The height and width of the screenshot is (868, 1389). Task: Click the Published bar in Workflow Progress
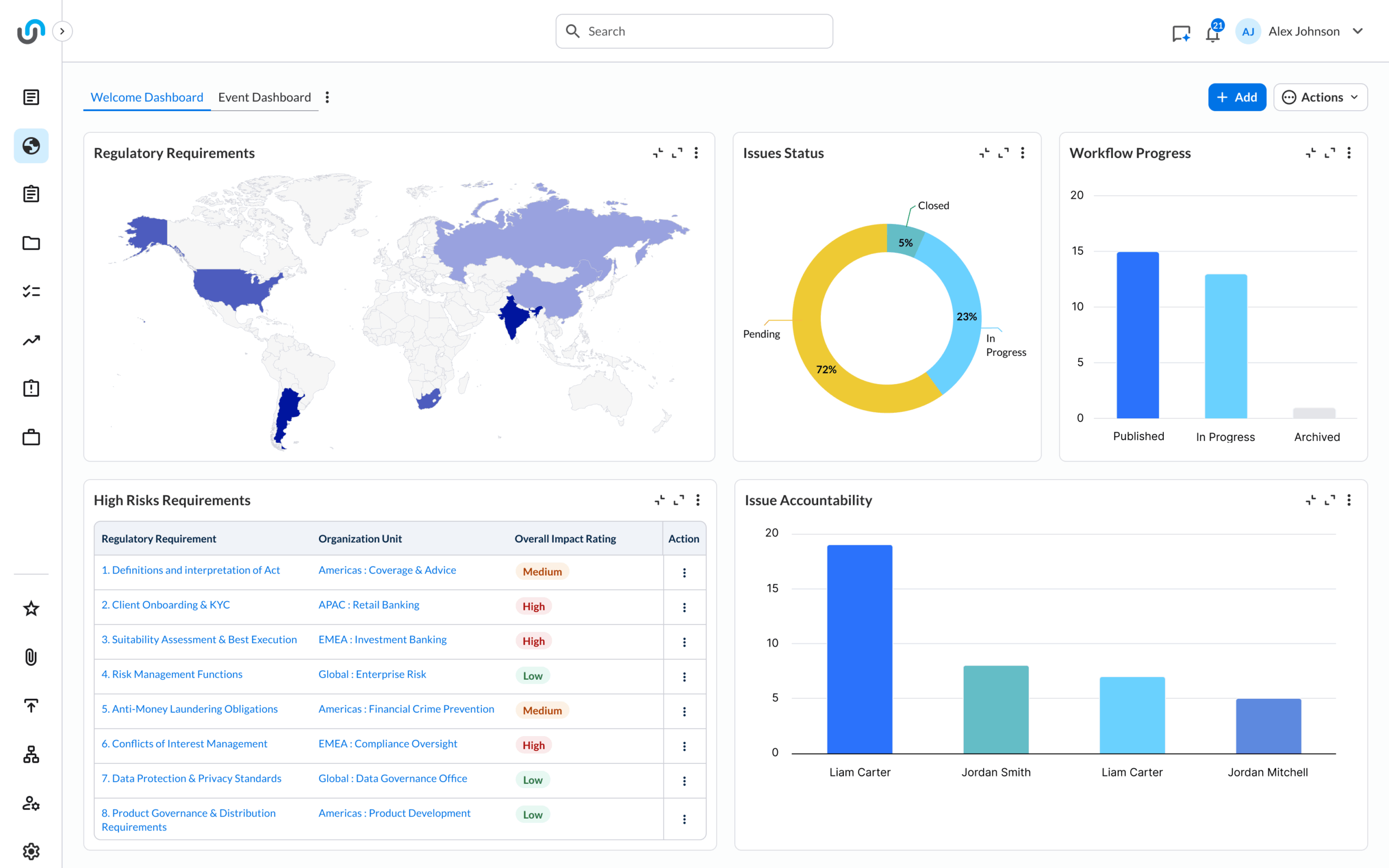[1137, 335]
